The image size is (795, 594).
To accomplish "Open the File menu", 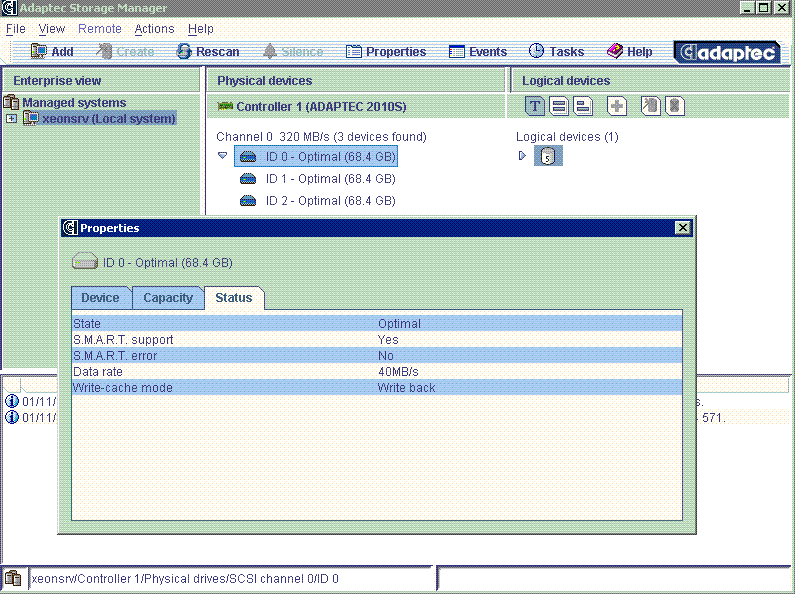I will click(x=16, y=29).
